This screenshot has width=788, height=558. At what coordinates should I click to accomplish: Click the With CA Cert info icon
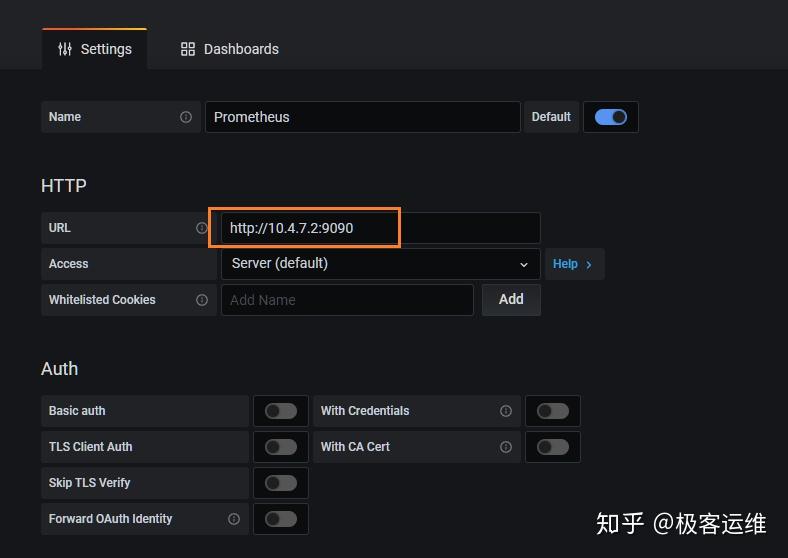pos(506,447)
